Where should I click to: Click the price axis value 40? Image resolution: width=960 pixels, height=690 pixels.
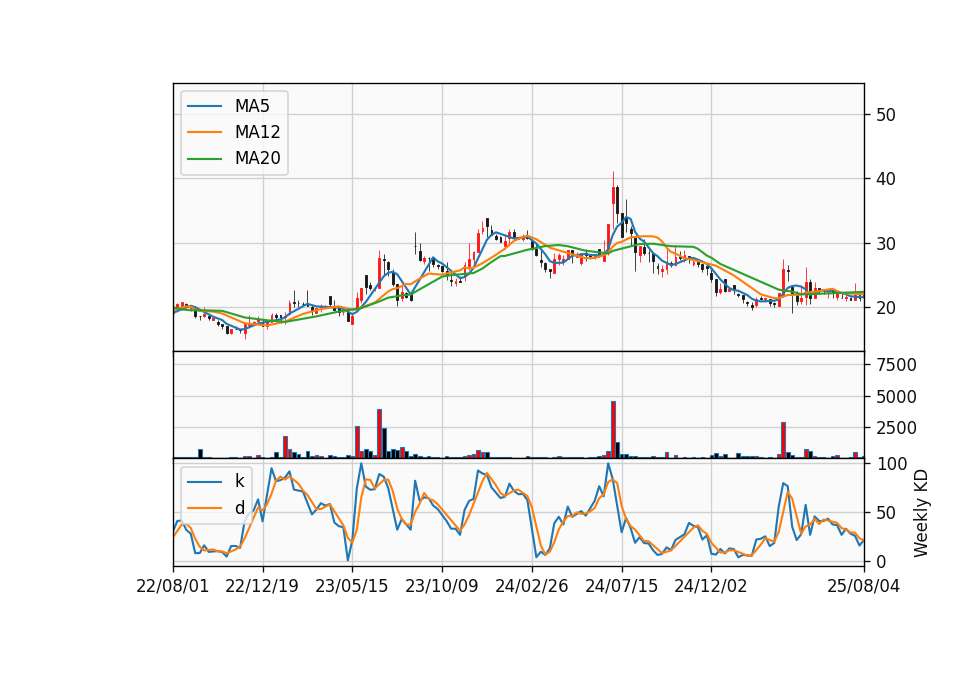click(885, 179)
